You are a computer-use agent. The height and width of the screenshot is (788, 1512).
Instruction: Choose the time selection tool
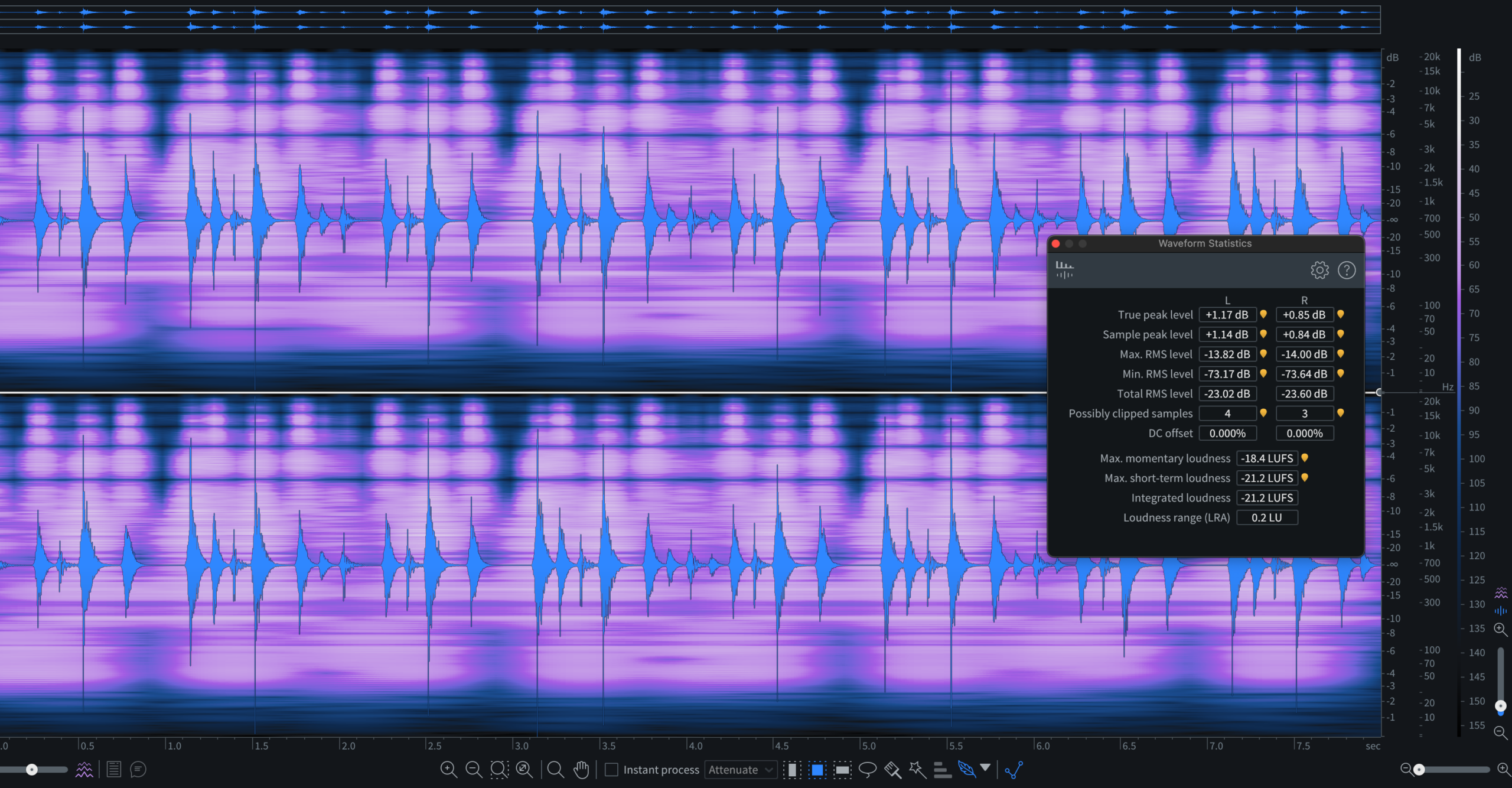click(791, 769)
